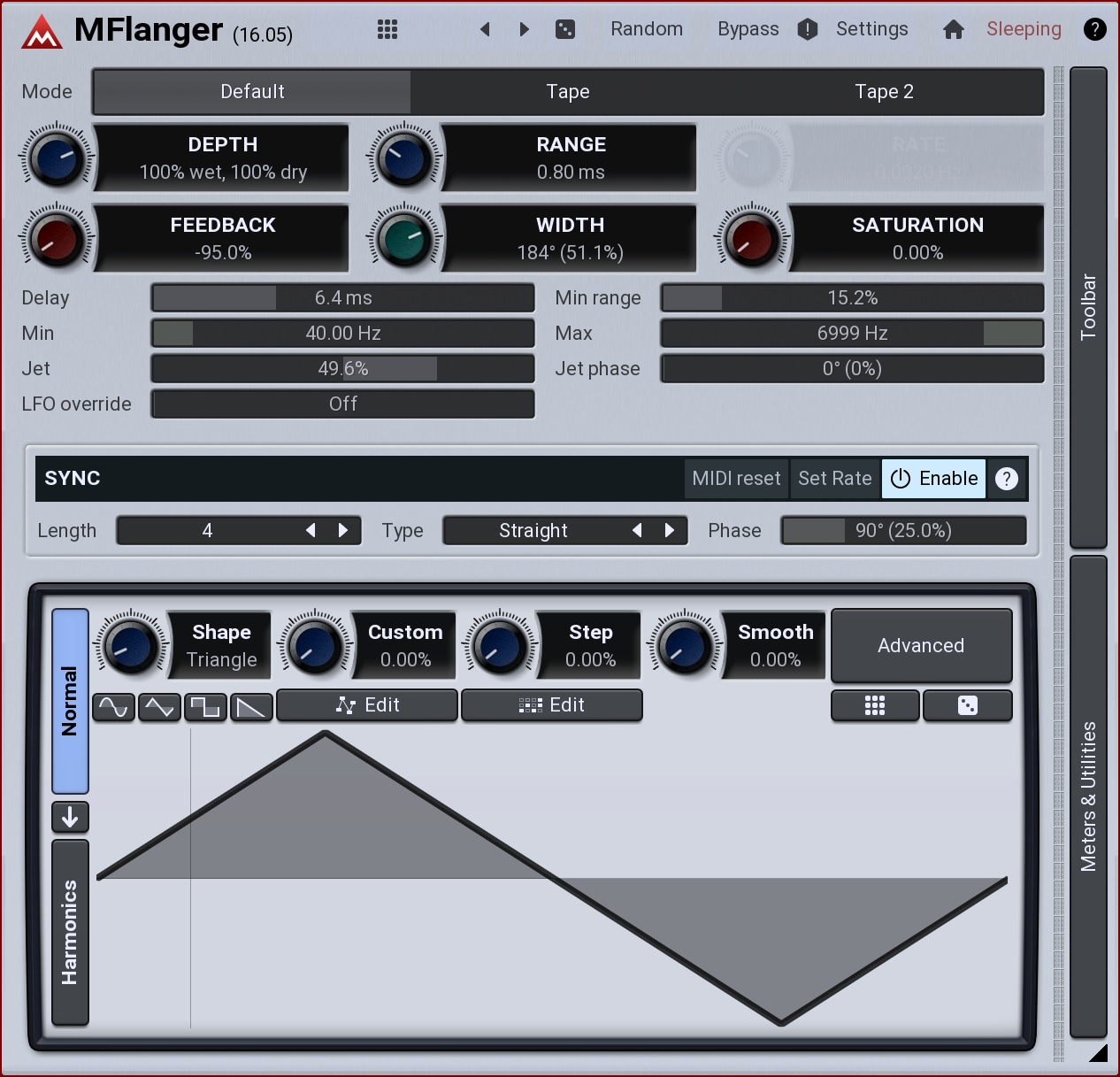Screen dimensions: 1120x1077
Task: Increase sync Length with right arrow
Action: point(343,530)
